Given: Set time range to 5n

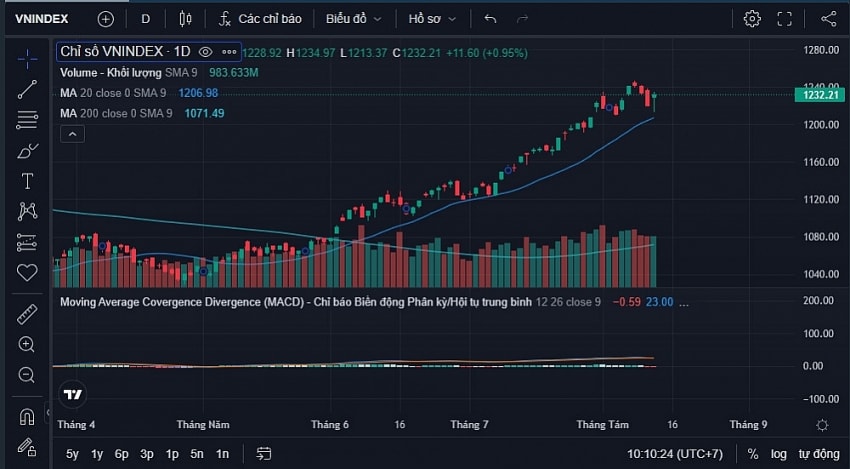Looking at the screenshot, I should pyautogui.click(x=197, y=454).
